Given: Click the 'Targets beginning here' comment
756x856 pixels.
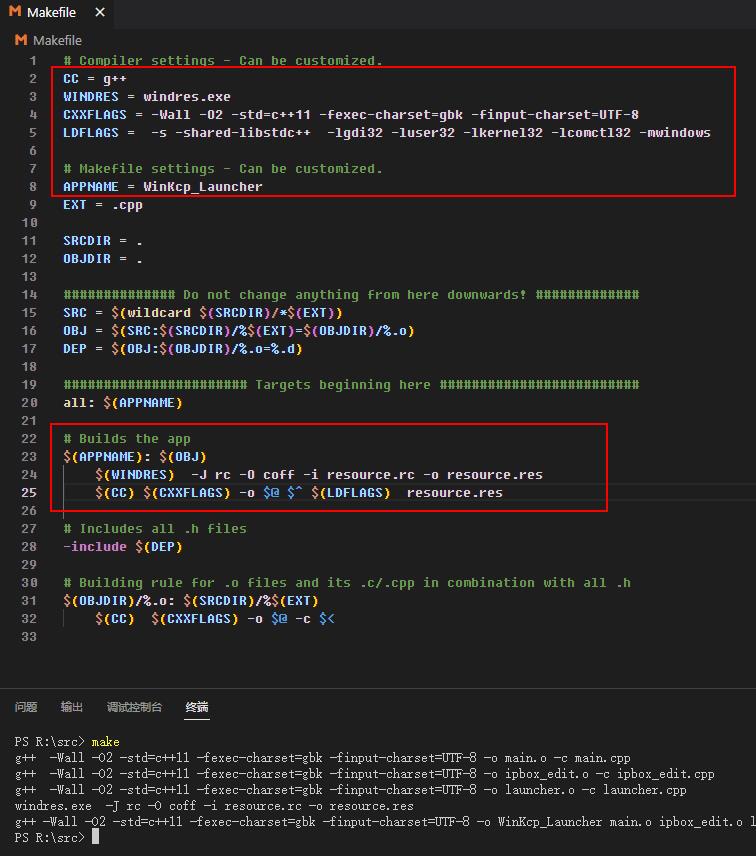Looking at the screenshot, I should point(351,385).
